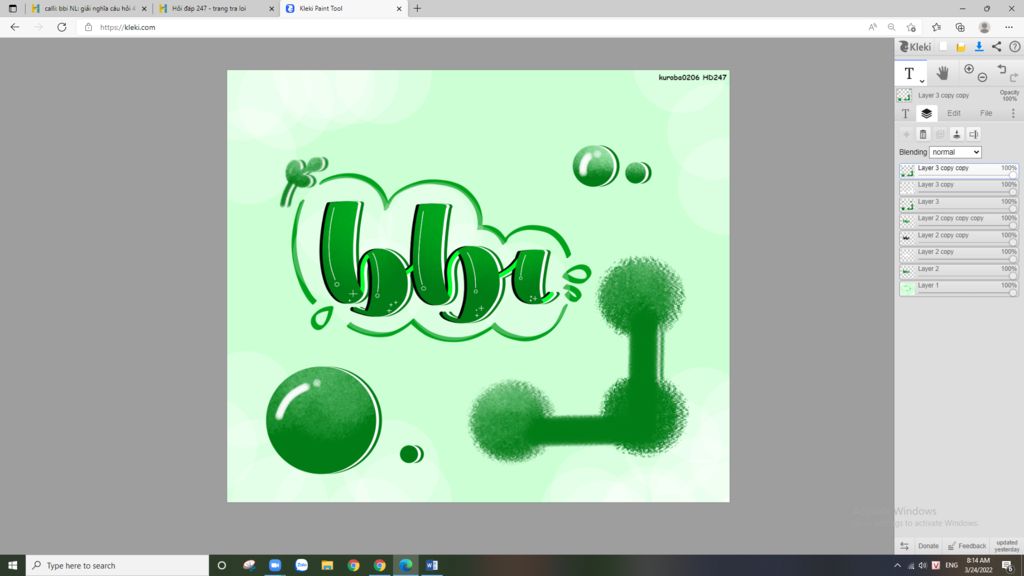Open the File tab
The image size is (1024, 576).
986,114
